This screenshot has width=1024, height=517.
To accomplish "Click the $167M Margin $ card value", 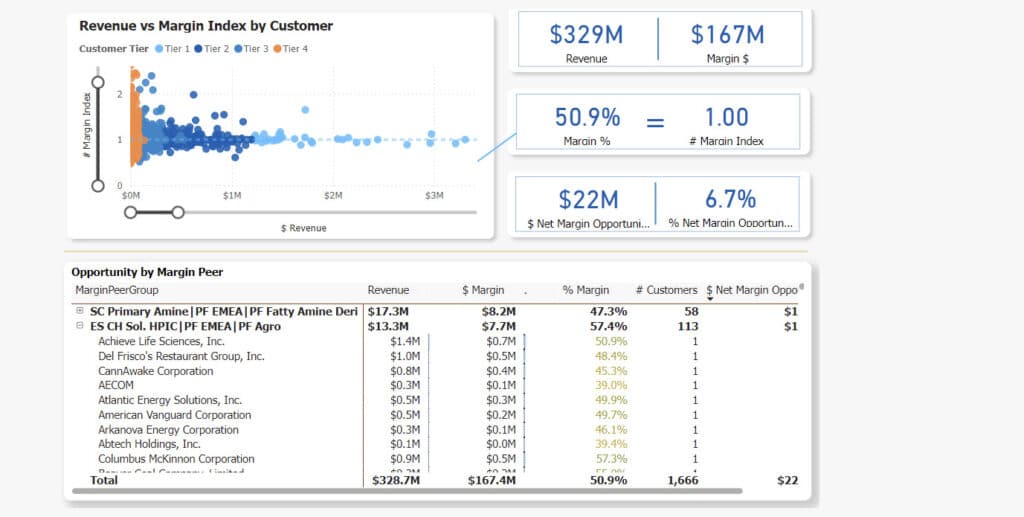I will pos(728,35).
